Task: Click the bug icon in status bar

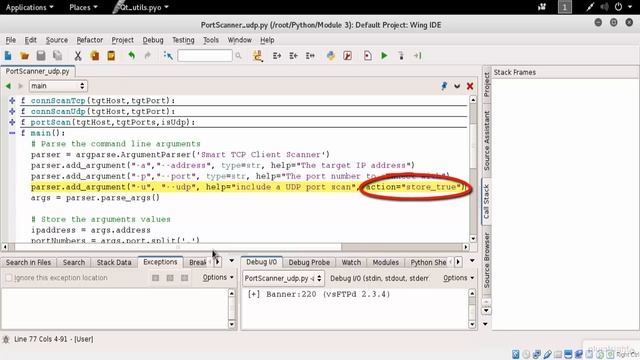Action: [x=6, y=339]
